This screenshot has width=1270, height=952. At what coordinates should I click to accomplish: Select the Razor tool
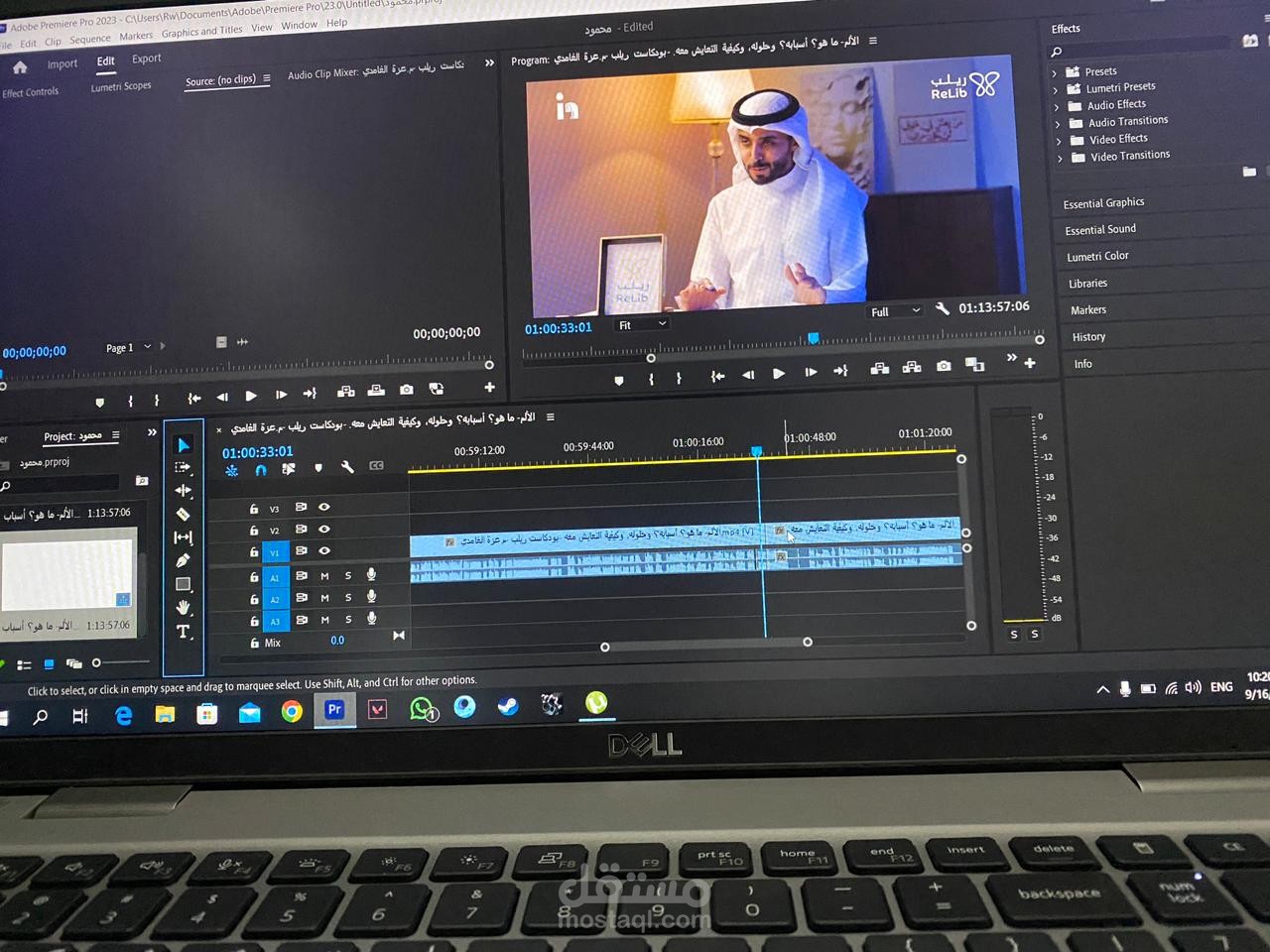pos(184,514)
